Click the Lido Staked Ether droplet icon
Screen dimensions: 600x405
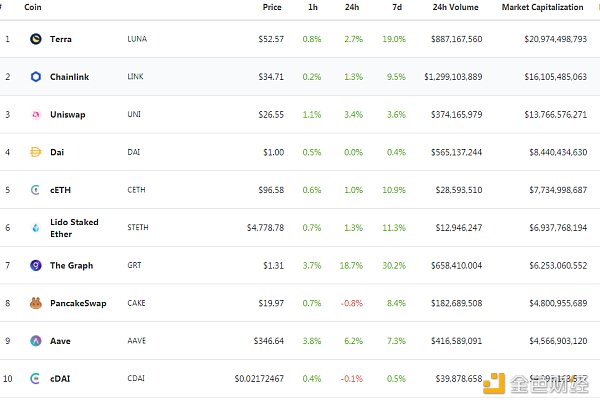pos(36,228)
